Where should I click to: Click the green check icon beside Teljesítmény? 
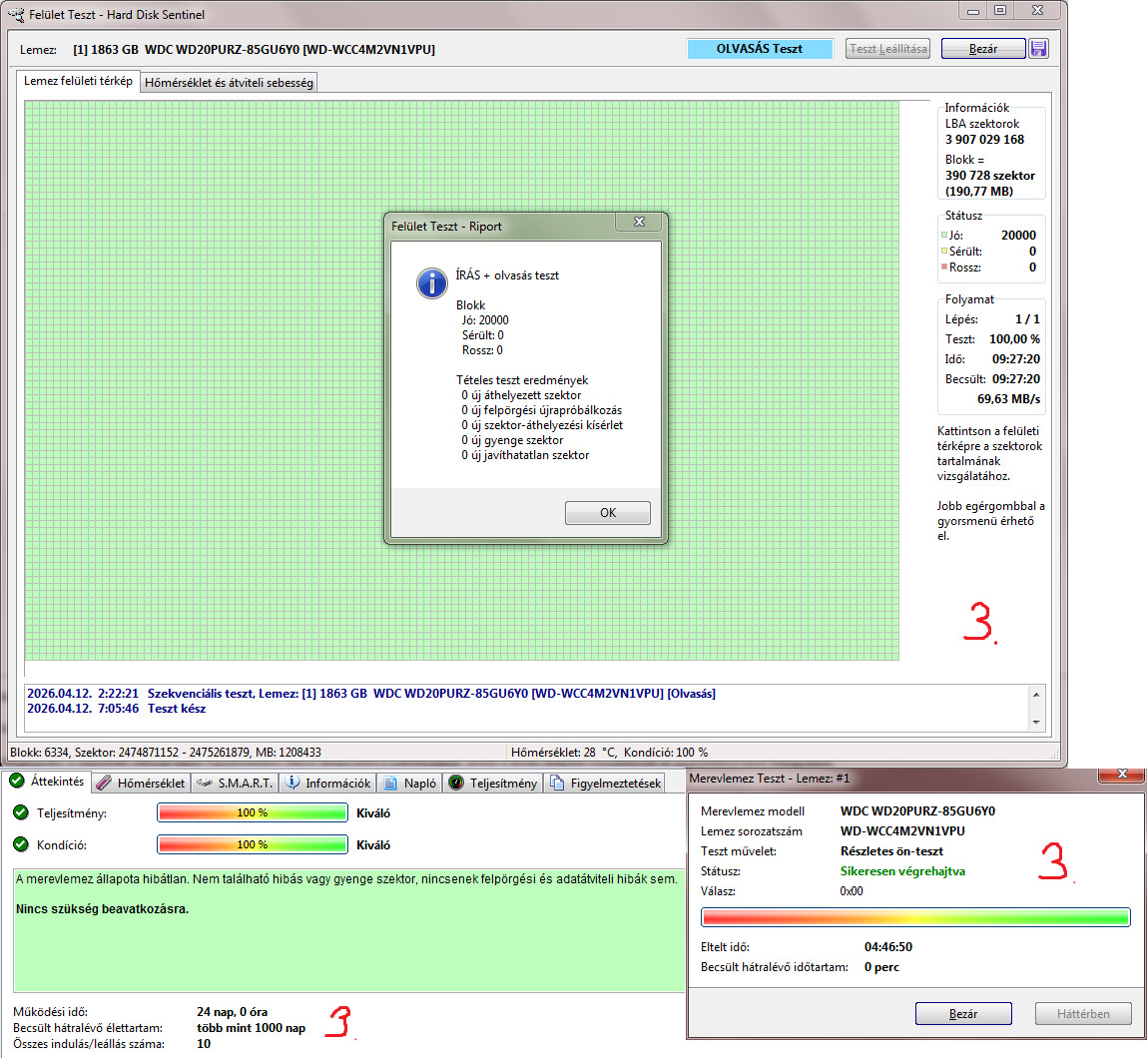21,812
